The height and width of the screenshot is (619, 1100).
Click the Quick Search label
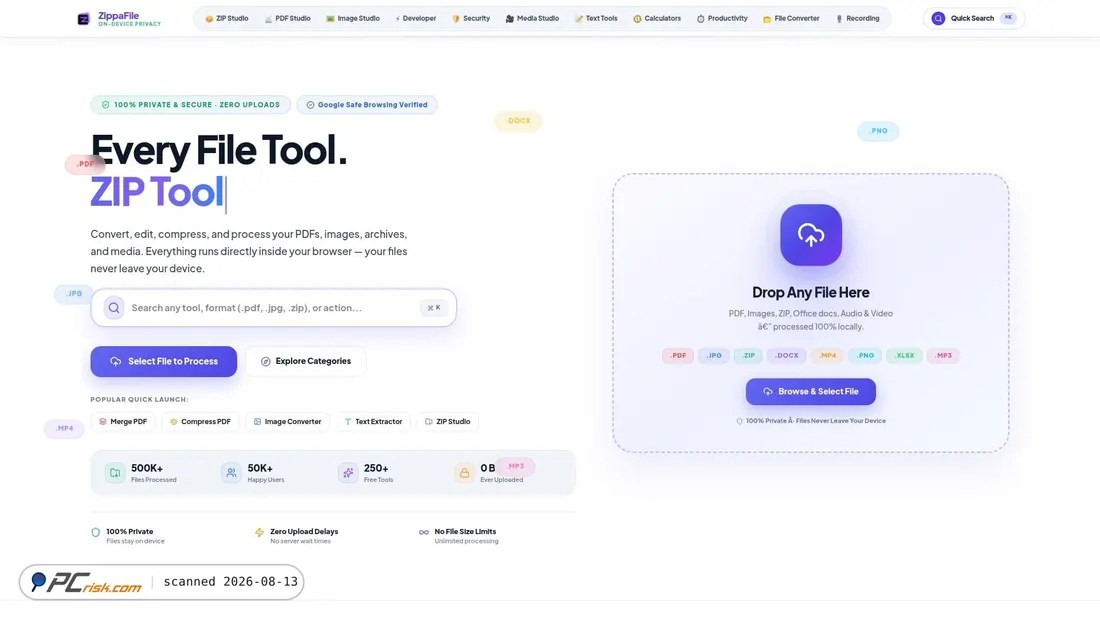(x=972, y=19)
